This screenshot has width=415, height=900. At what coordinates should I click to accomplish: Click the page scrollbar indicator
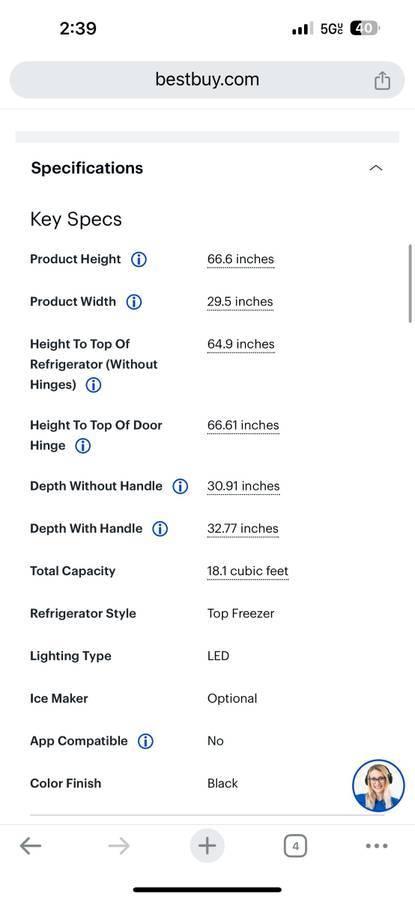pos(410,284)
